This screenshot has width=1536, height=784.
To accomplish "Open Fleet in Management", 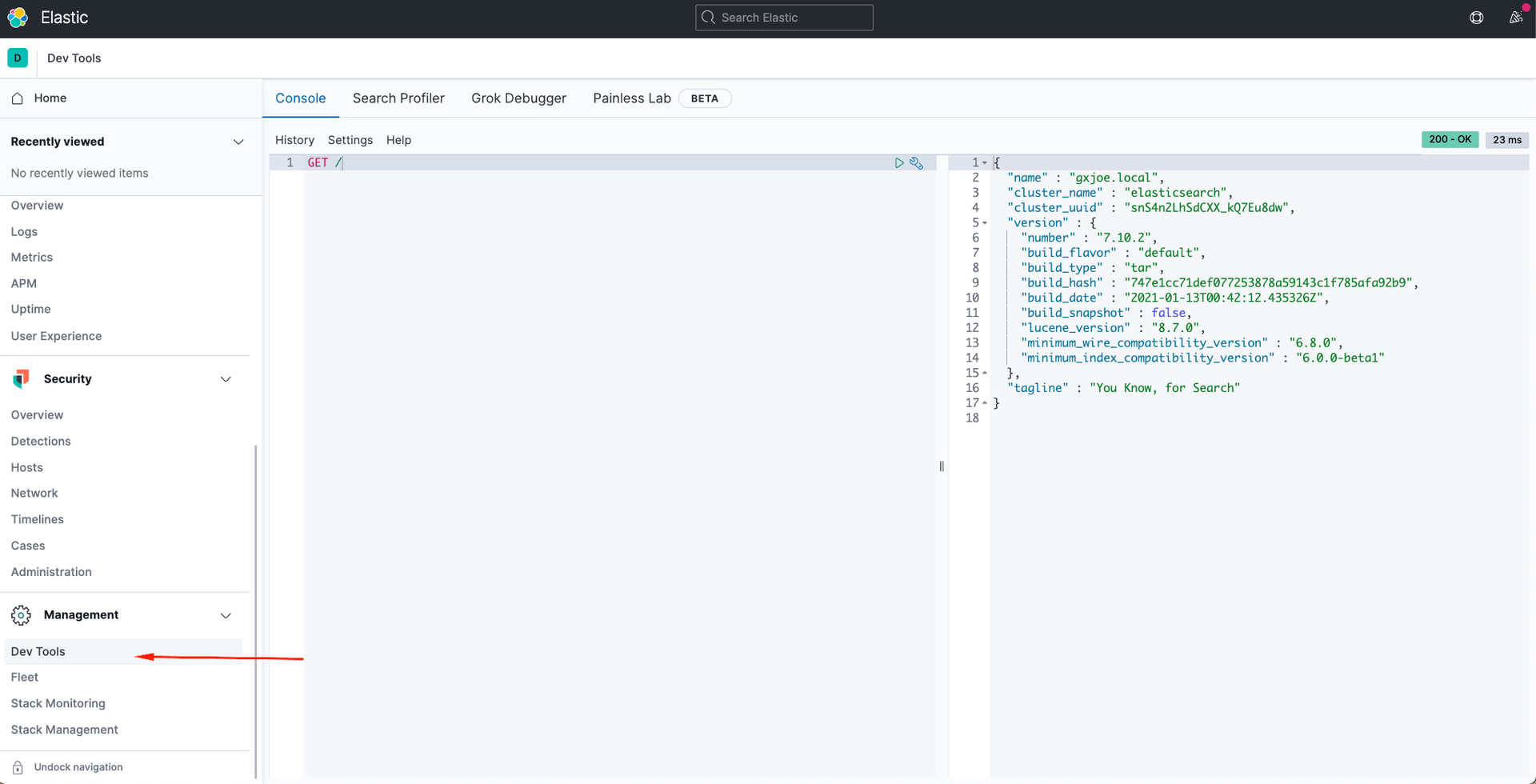I will point(25,677).
